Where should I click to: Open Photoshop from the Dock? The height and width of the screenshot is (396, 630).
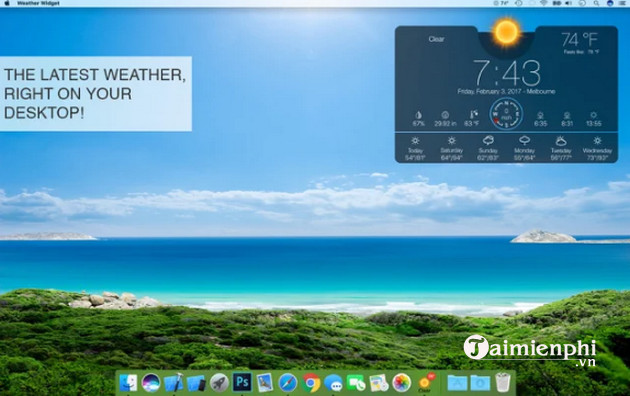242,382
